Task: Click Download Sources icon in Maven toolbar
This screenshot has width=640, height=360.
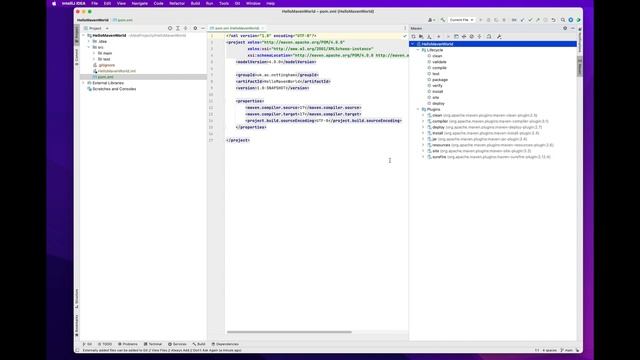Action: pyautogui.click(x=429, y=37)
